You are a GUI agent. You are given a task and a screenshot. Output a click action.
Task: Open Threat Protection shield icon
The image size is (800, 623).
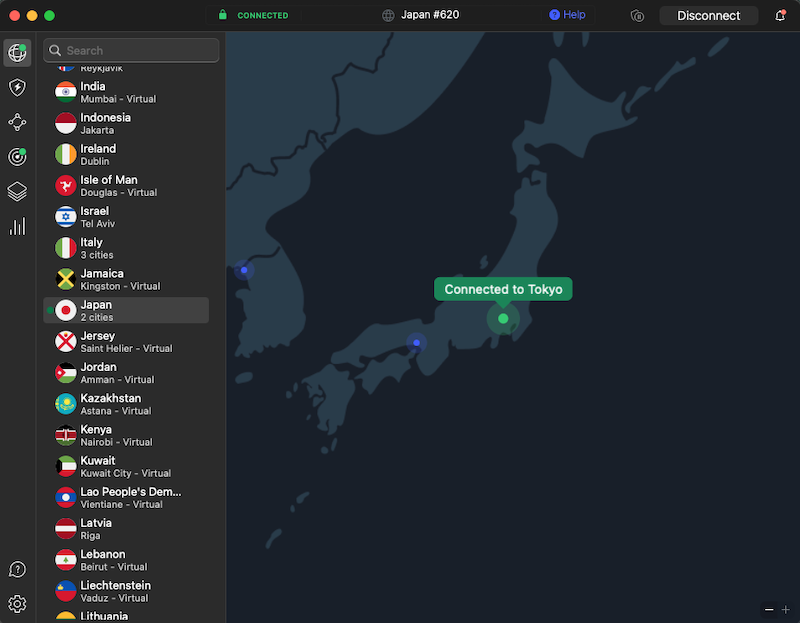17,87
